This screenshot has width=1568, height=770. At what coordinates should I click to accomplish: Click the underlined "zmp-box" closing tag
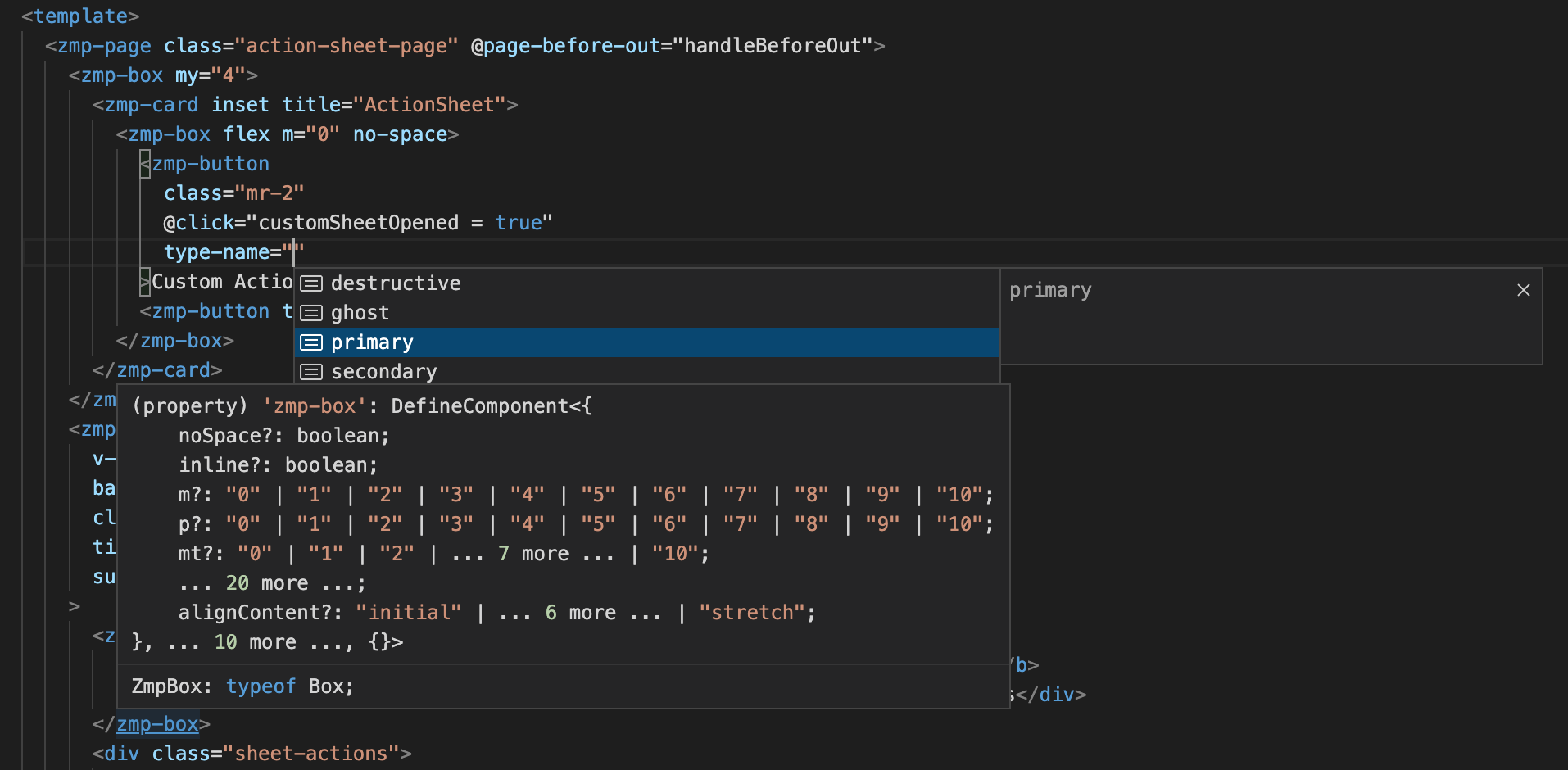[x=157, y=724]
